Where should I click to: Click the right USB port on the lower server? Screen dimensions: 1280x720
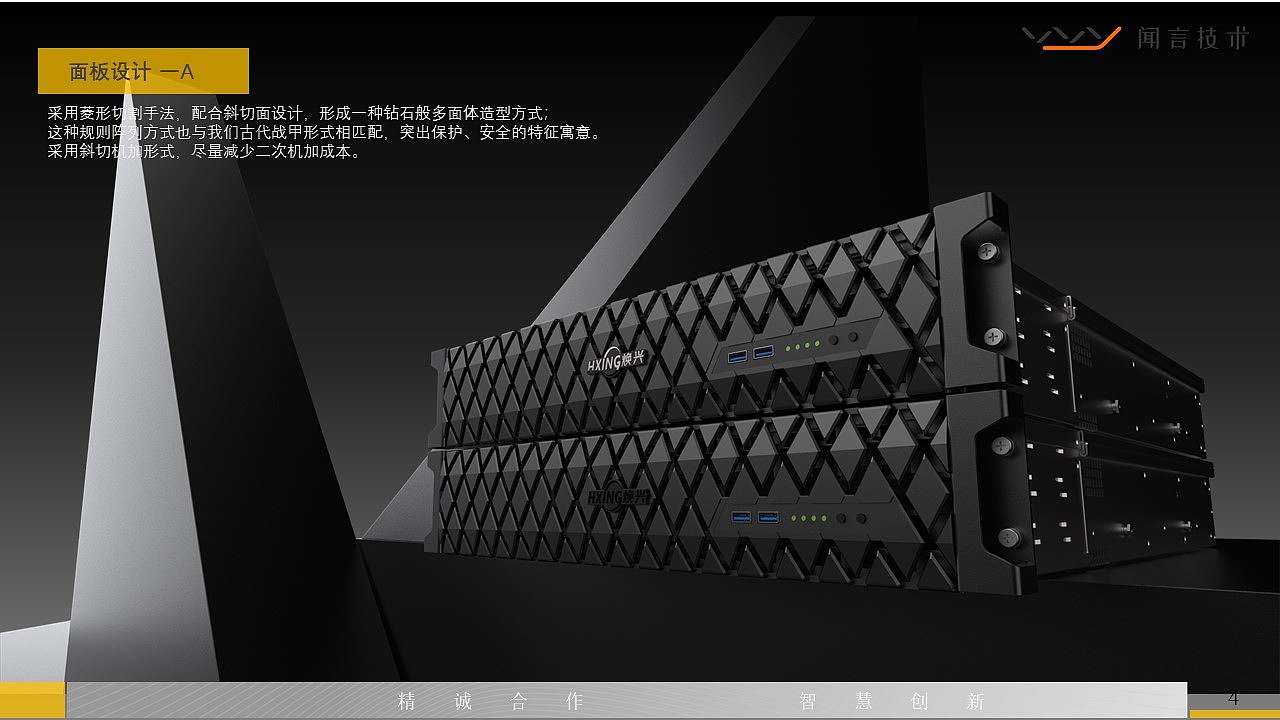pos(767,517)
